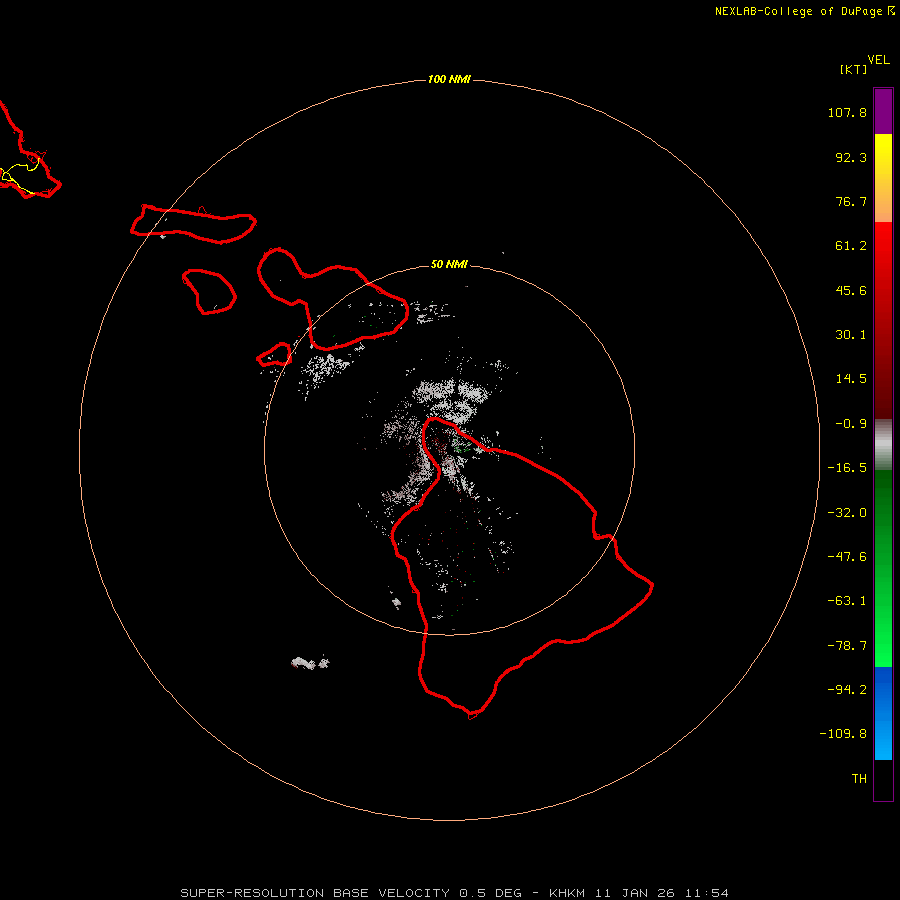Click the 14.5 legend value

click(x=851, y=379)
